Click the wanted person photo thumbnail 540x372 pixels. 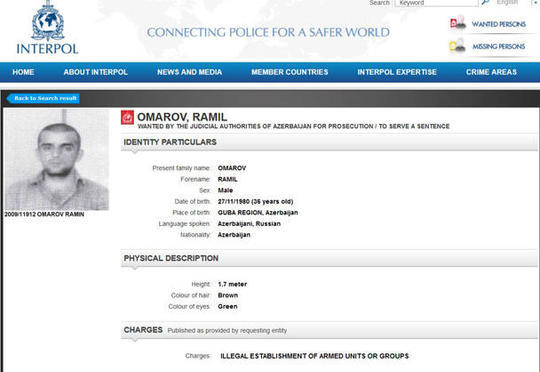[57, 159]
